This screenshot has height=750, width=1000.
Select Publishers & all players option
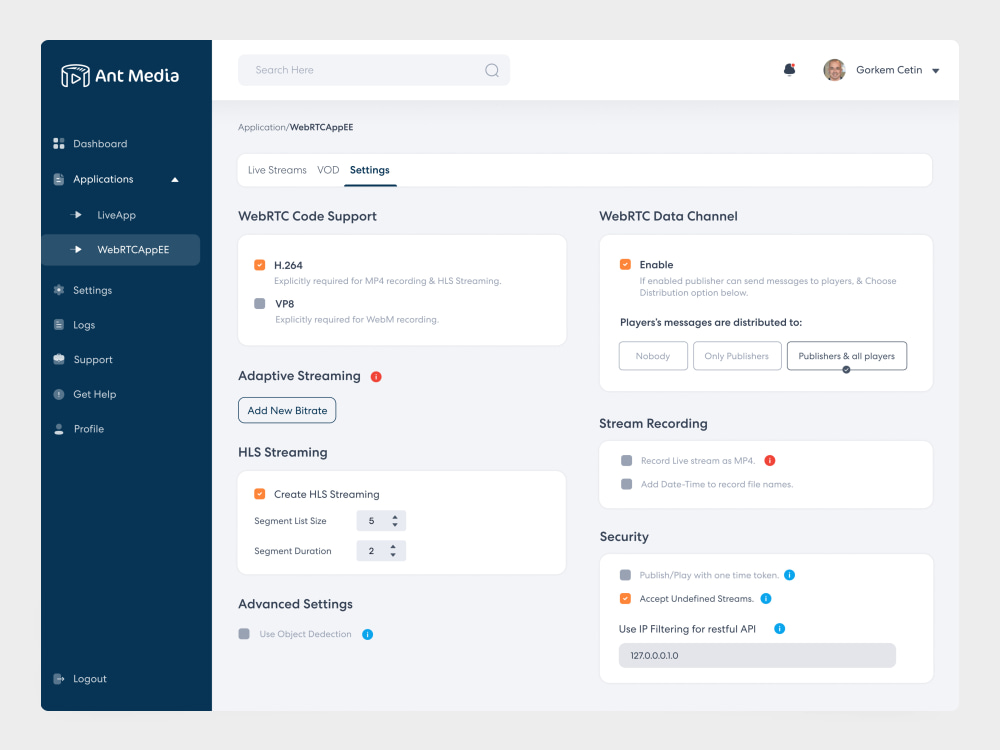click(847, 356)
